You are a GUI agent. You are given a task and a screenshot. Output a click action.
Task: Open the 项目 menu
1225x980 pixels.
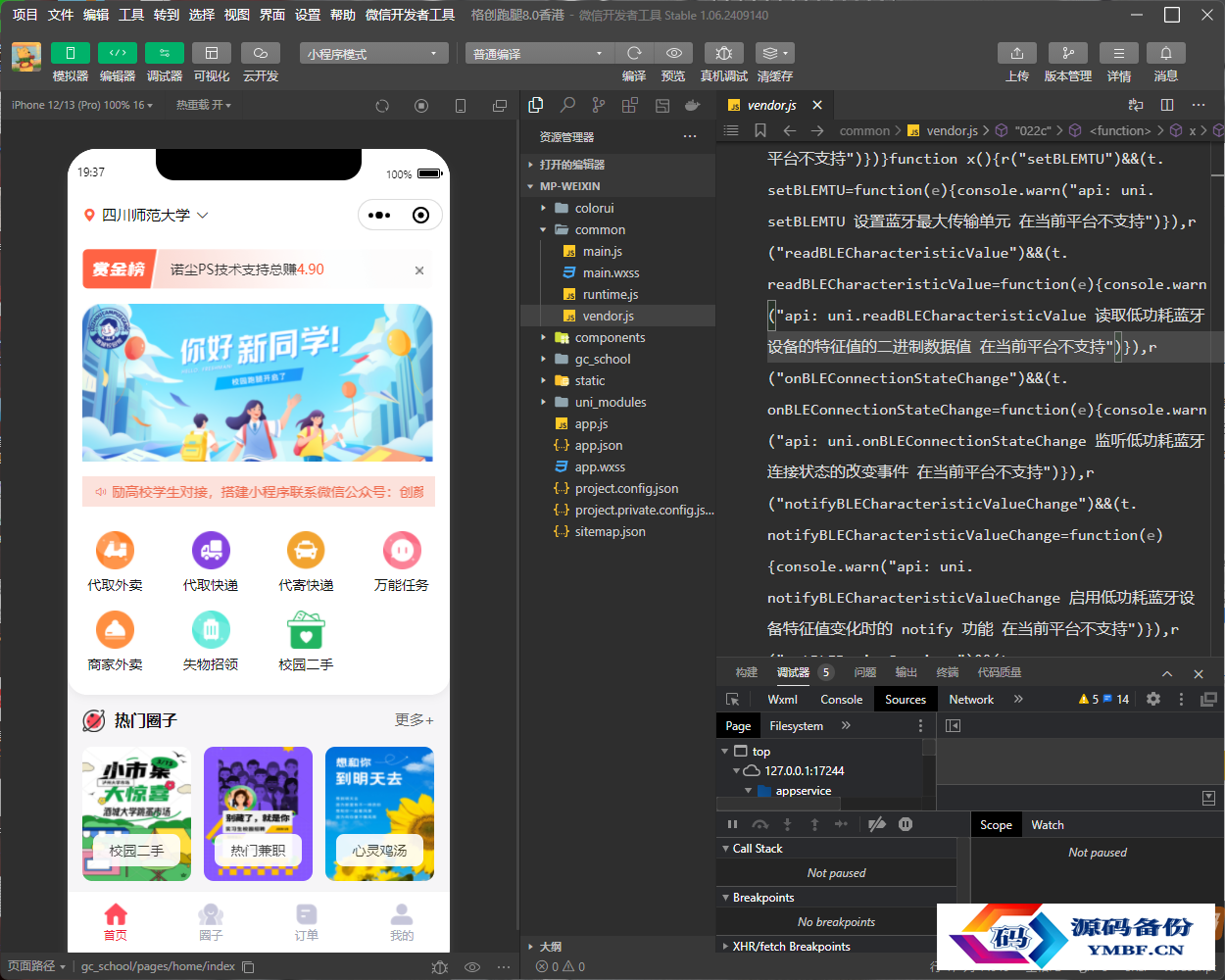(x=24, y=15)
